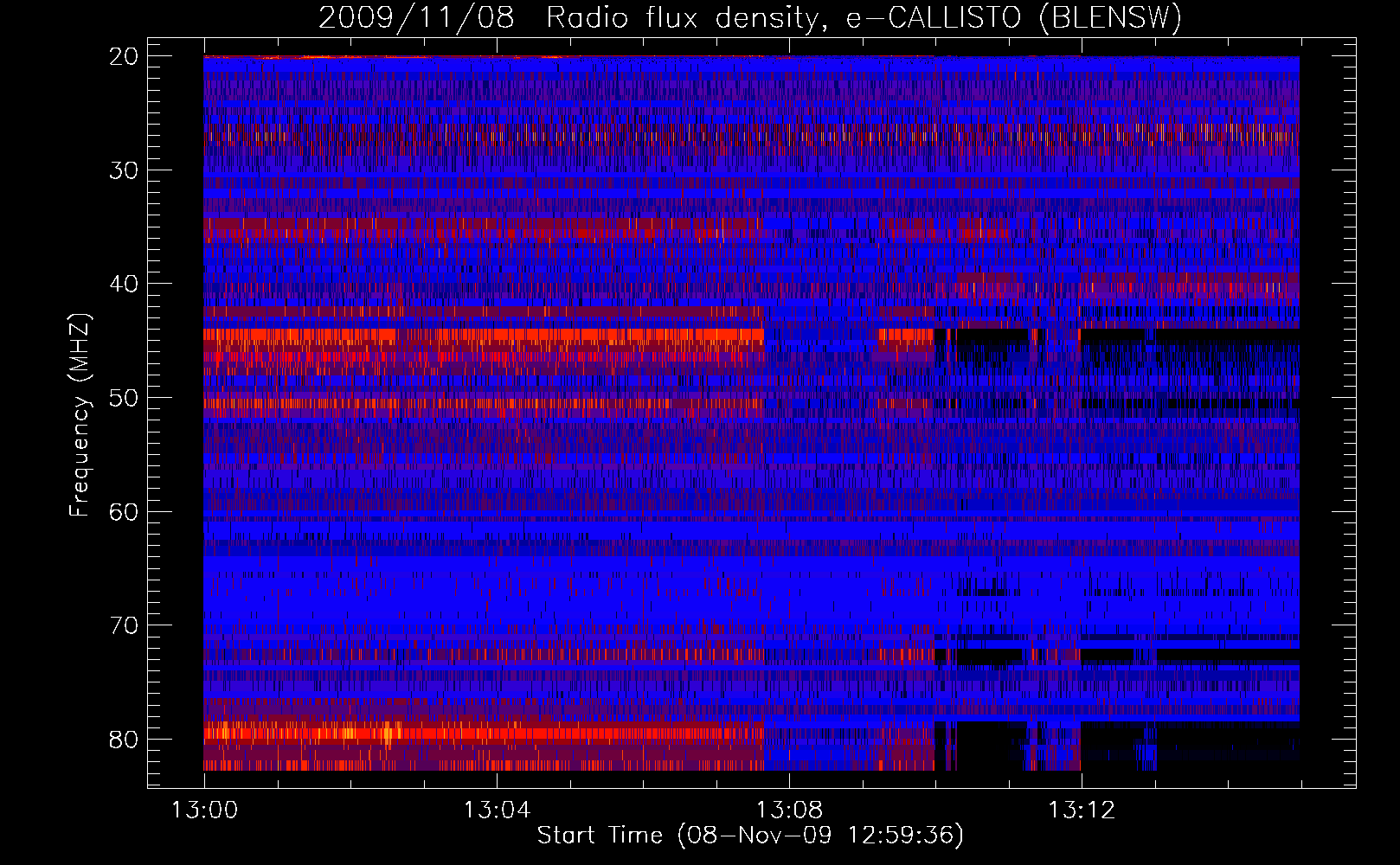1400x865 pixels.
Task: Click the '70' frequency tick label
Action: coord(125,625)
